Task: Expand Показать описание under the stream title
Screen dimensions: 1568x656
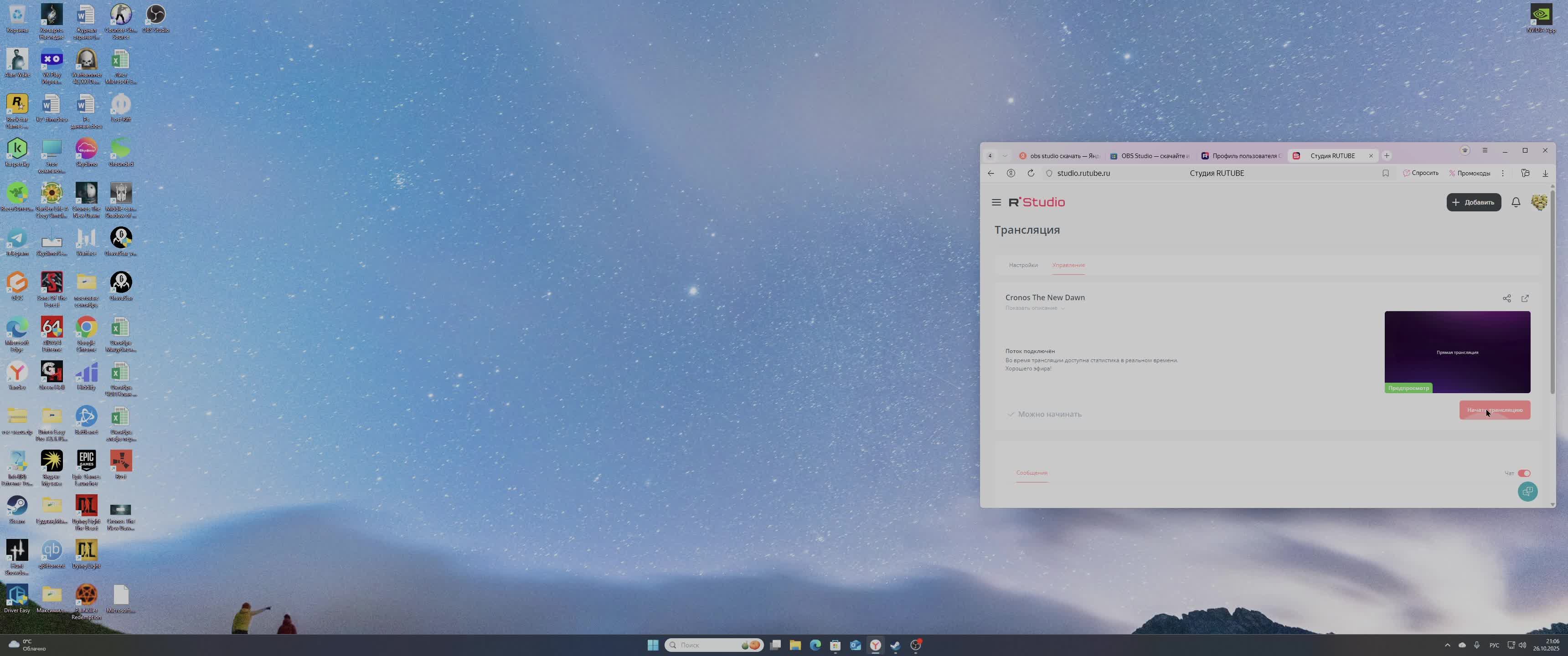Action: [1034, 308]
